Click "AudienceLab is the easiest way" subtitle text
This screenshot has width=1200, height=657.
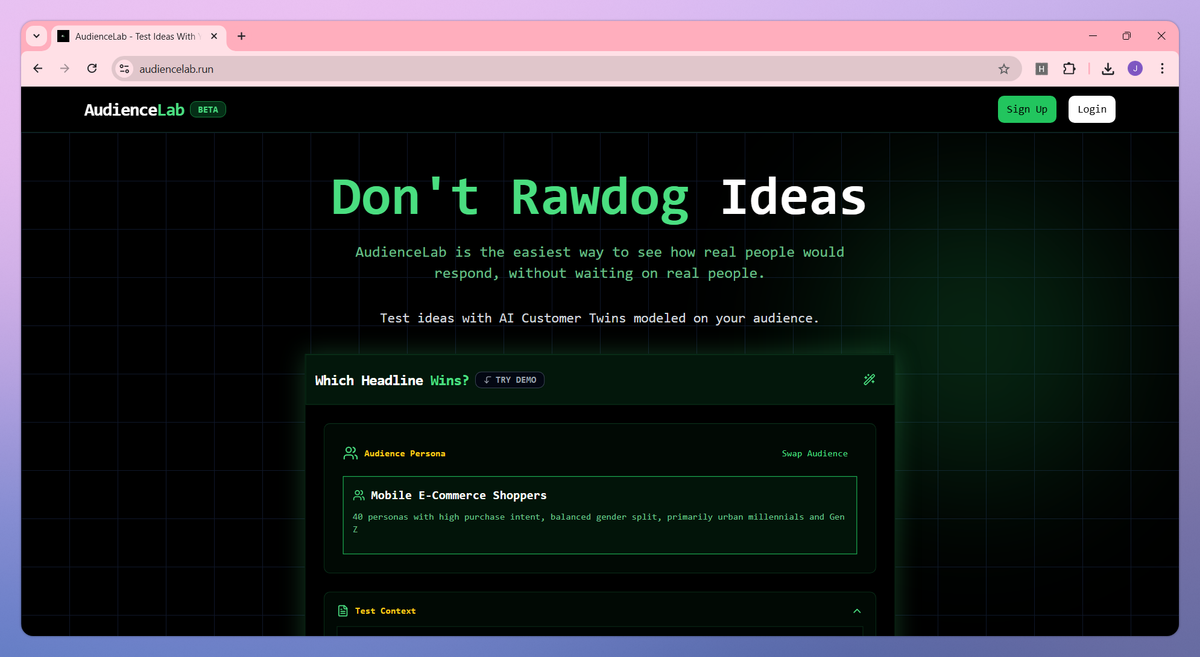coord(600,262)
